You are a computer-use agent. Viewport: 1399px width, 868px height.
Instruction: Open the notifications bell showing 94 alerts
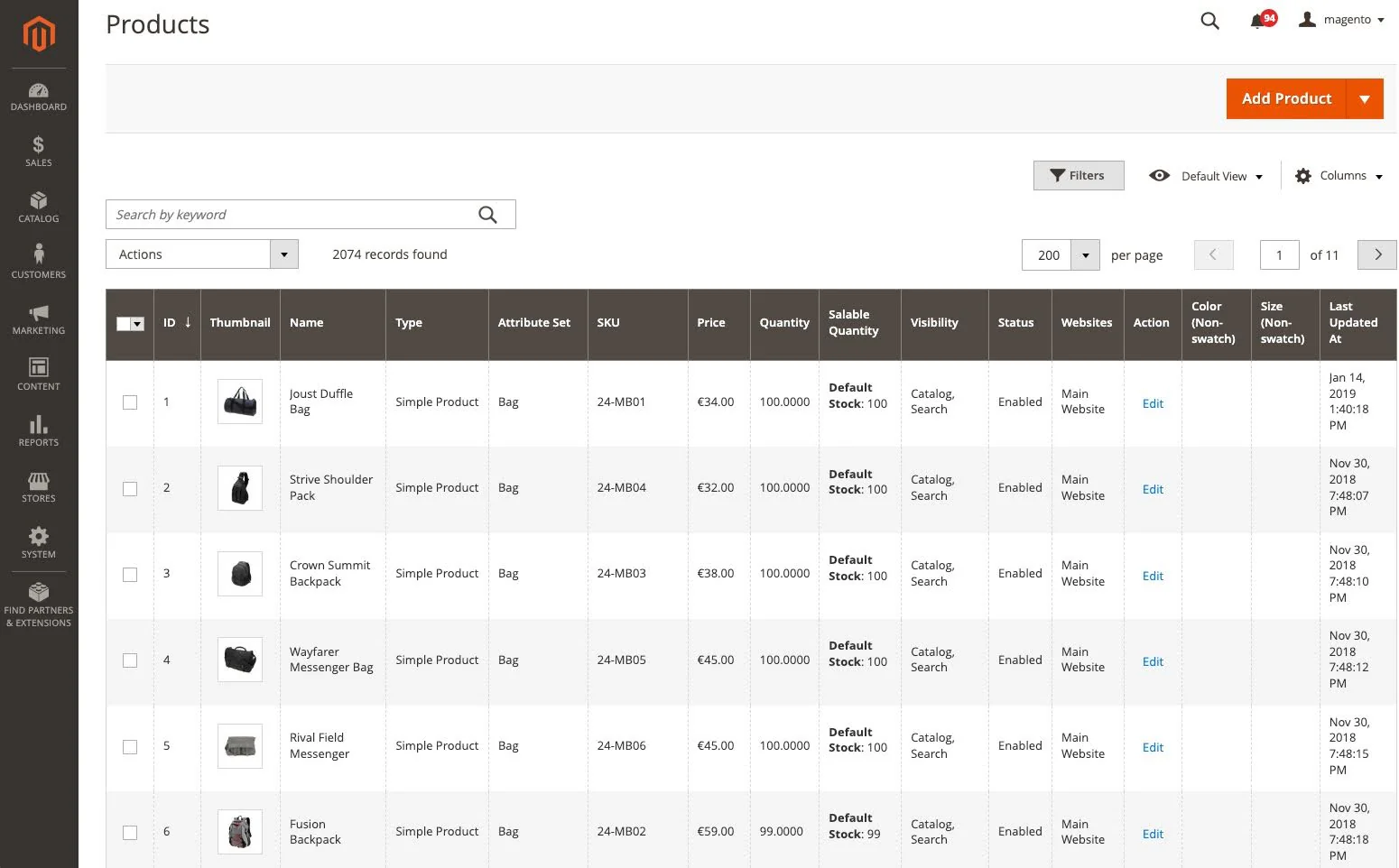pyautogui.click(x=1257, y=20)
